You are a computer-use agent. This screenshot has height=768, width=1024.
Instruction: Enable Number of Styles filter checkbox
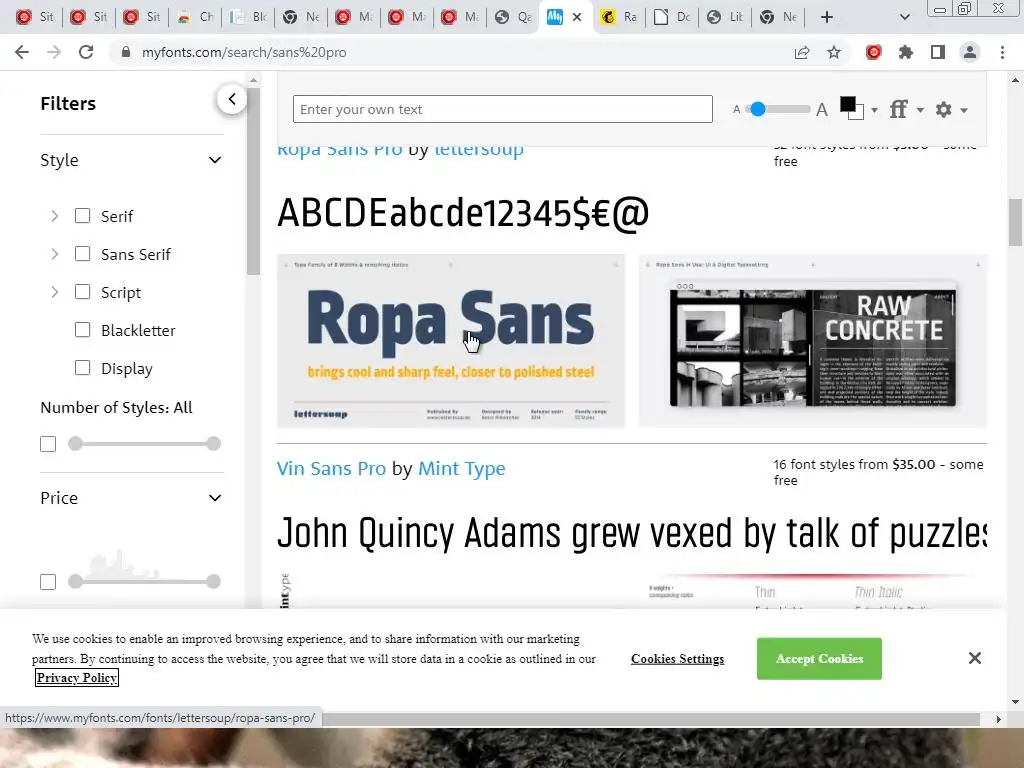point(48,444)
